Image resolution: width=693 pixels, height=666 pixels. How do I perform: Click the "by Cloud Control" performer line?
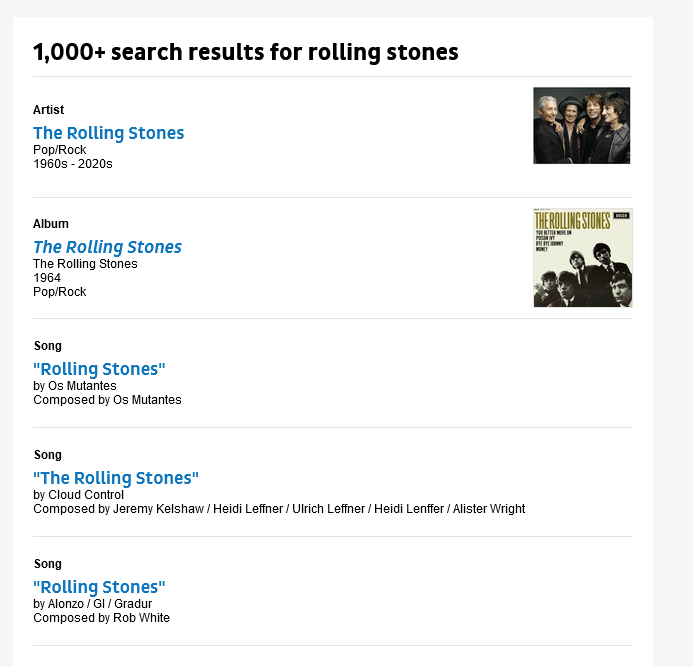pos(78,495)
